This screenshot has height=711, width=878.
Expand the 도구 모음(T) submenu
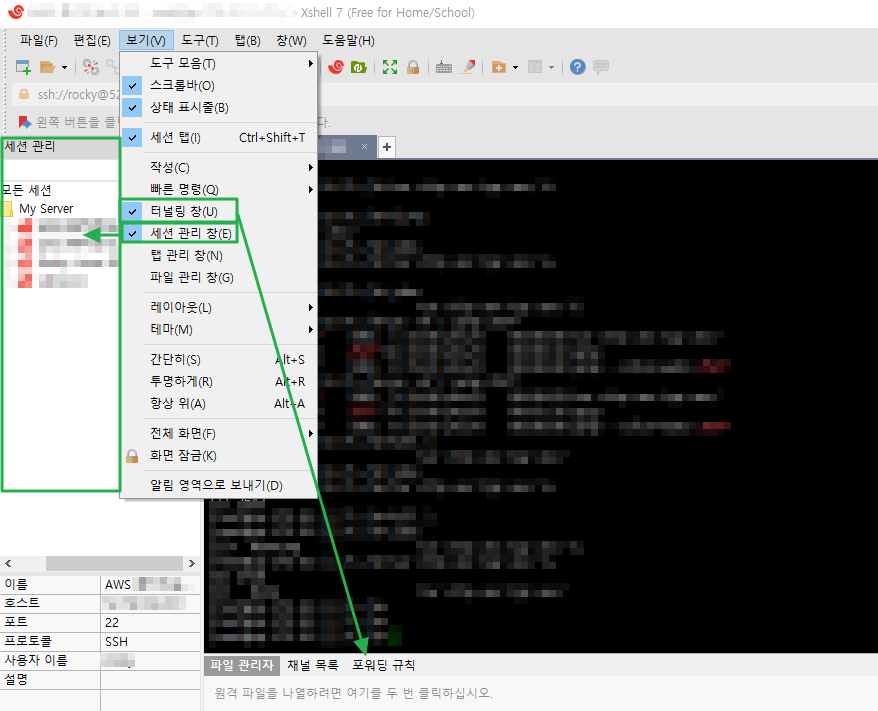coord(219,63)
